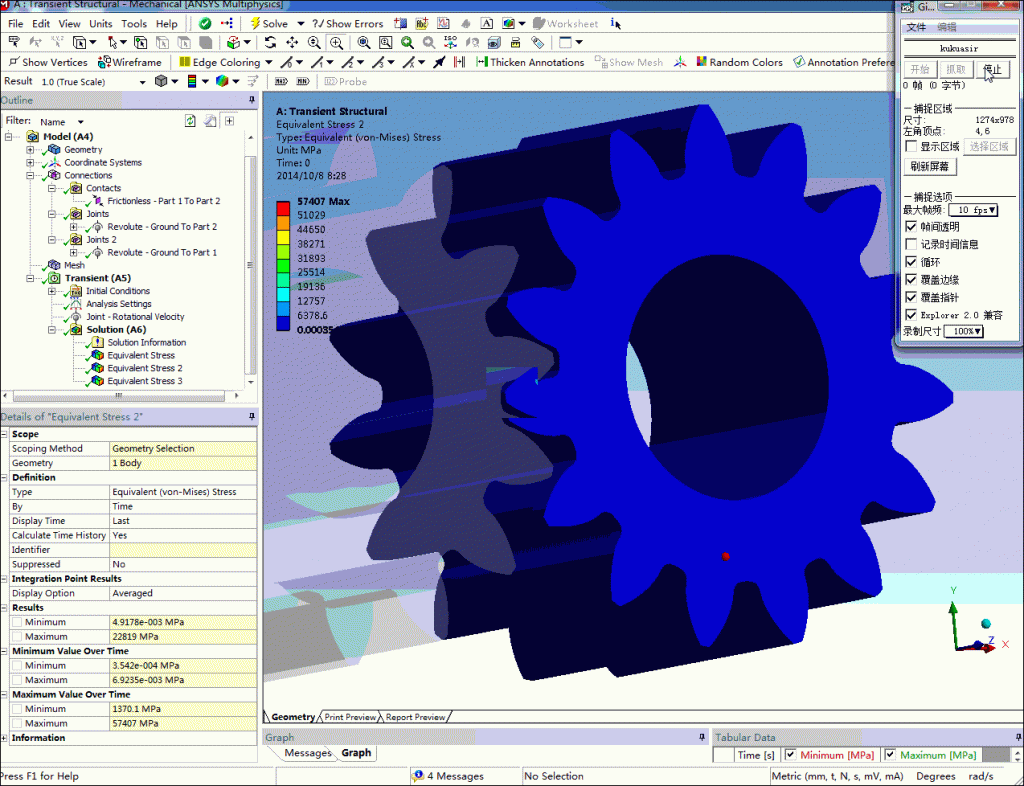Toggle Wireframe display mode
Screen dimensions: 1024x786
pos(136,62)
